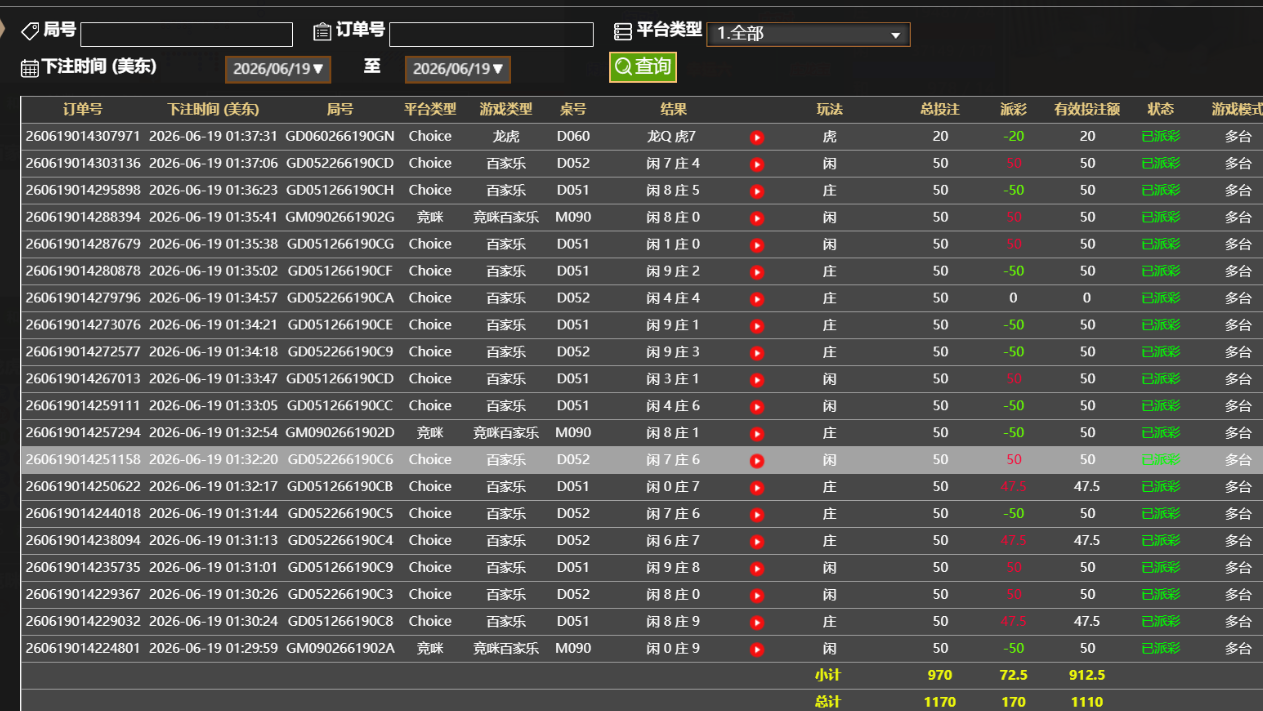Click bet time 2026-06-19 01:29:59
Screen dimensions: 1263x711
tap(213, 649)
